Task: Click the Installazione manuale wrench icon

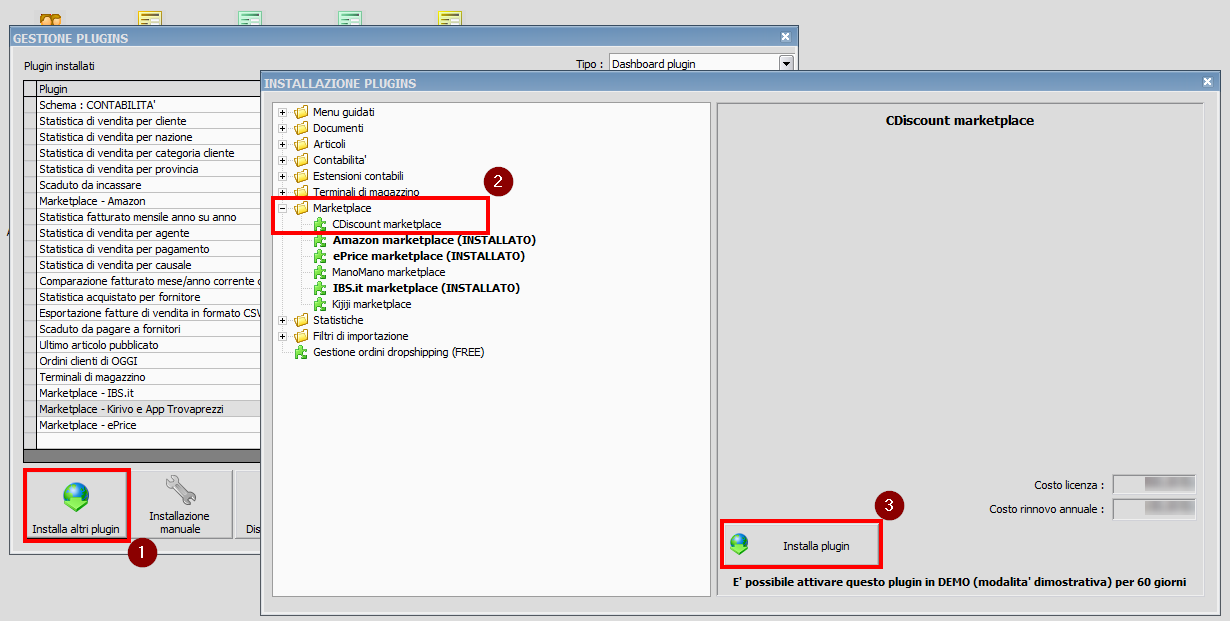Action: (x=180, y=489)
